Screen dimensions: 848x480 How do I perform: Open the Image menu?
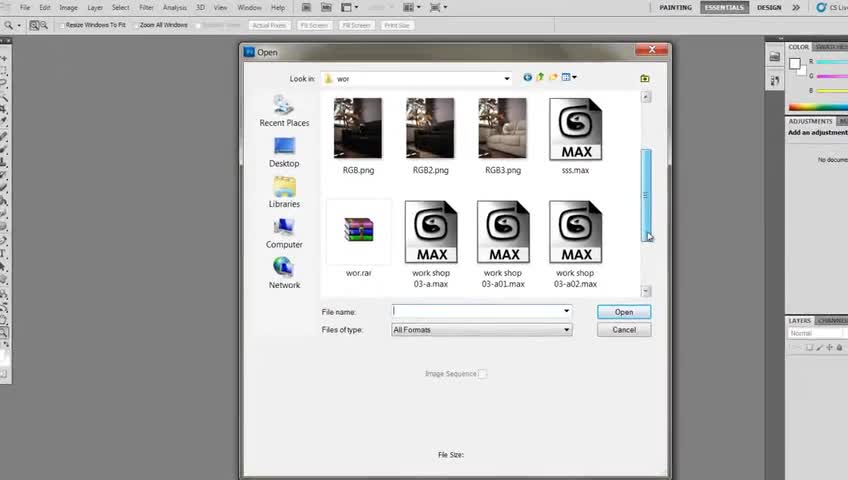68,8
